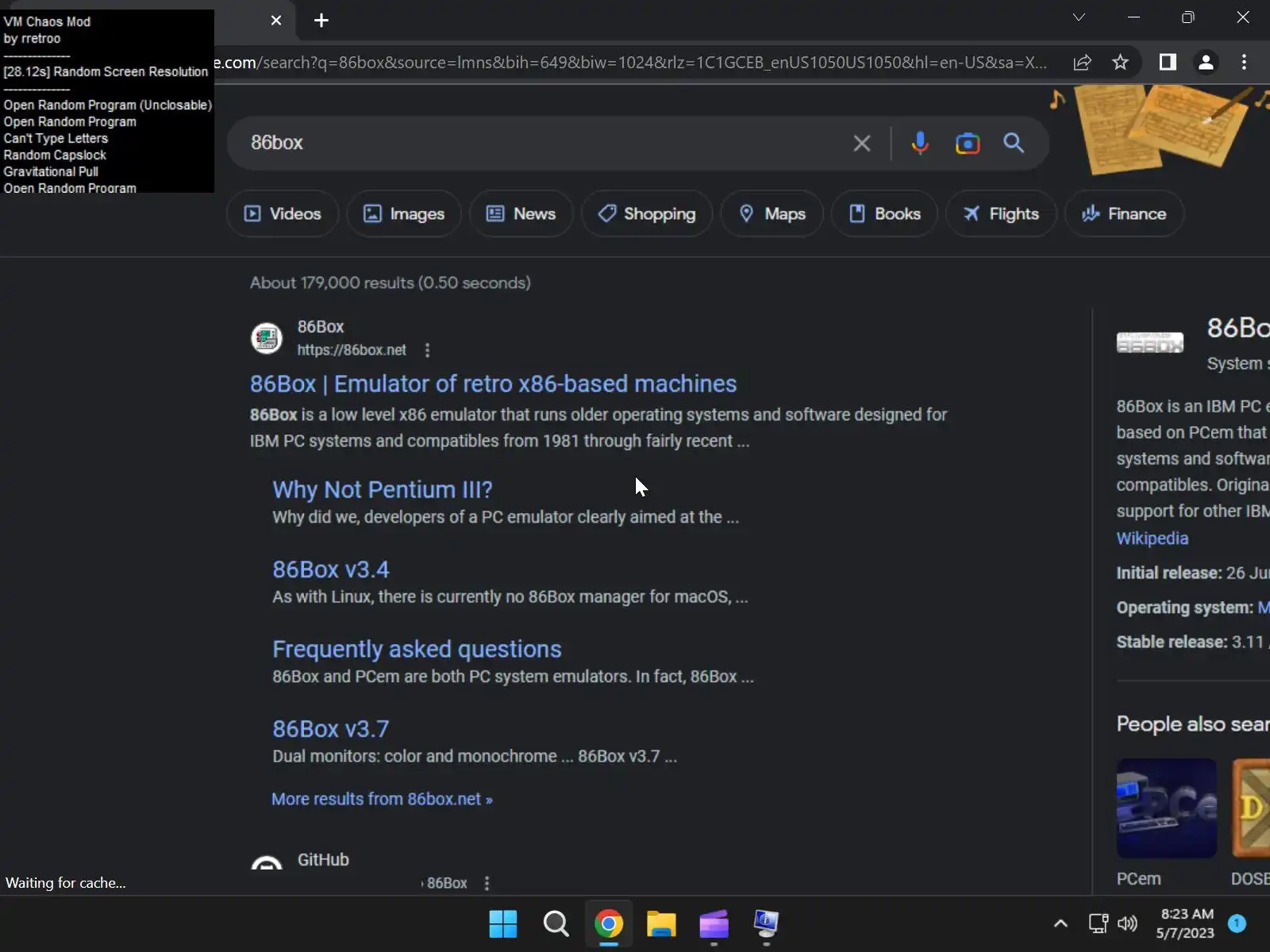Open Chrome three-dot menu
The image size is (1270, 952).
pyautogui.click(x=1244, y=62)
